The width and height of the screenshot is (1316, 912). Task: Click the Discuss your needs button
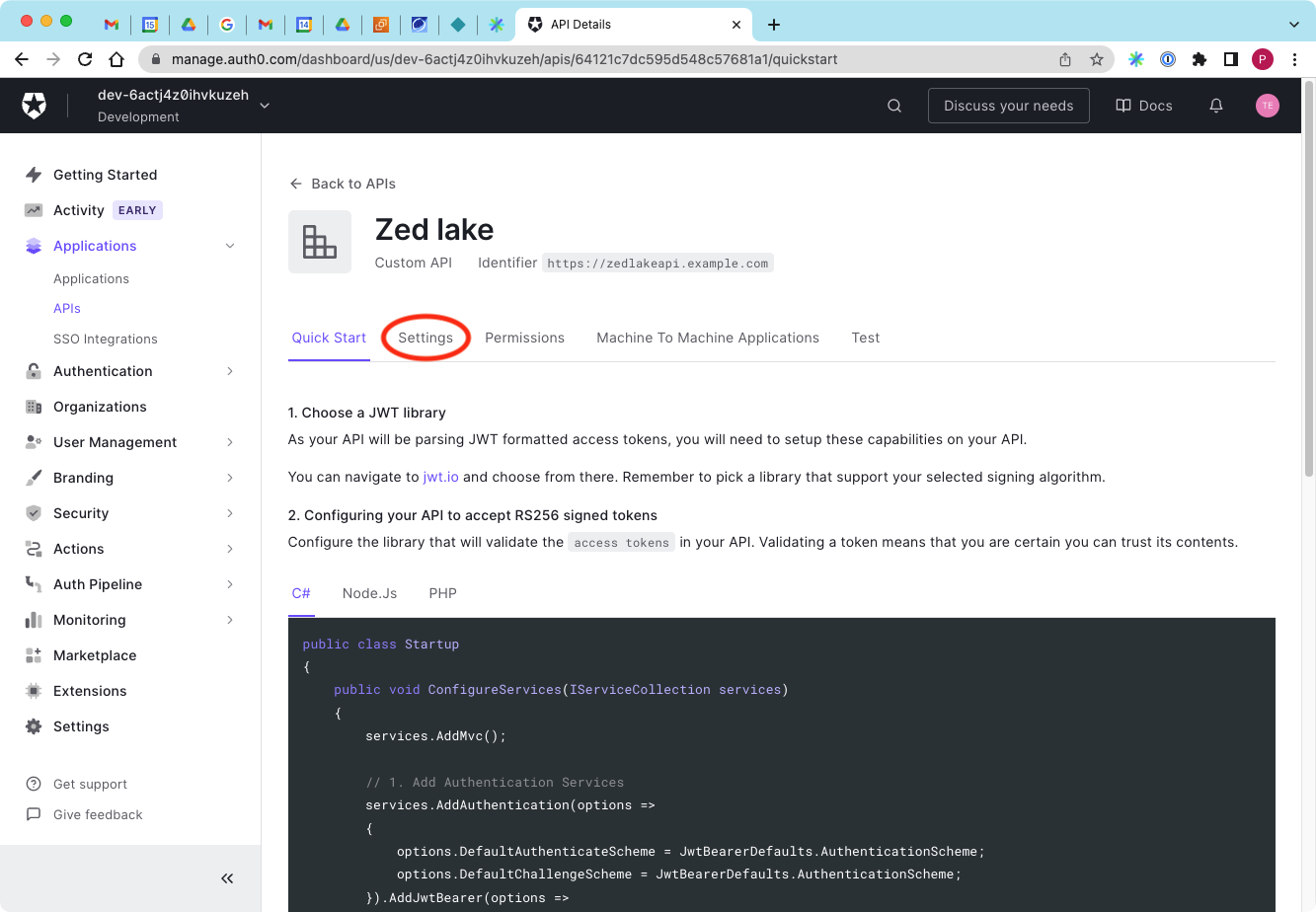(x=1009, y=106)
